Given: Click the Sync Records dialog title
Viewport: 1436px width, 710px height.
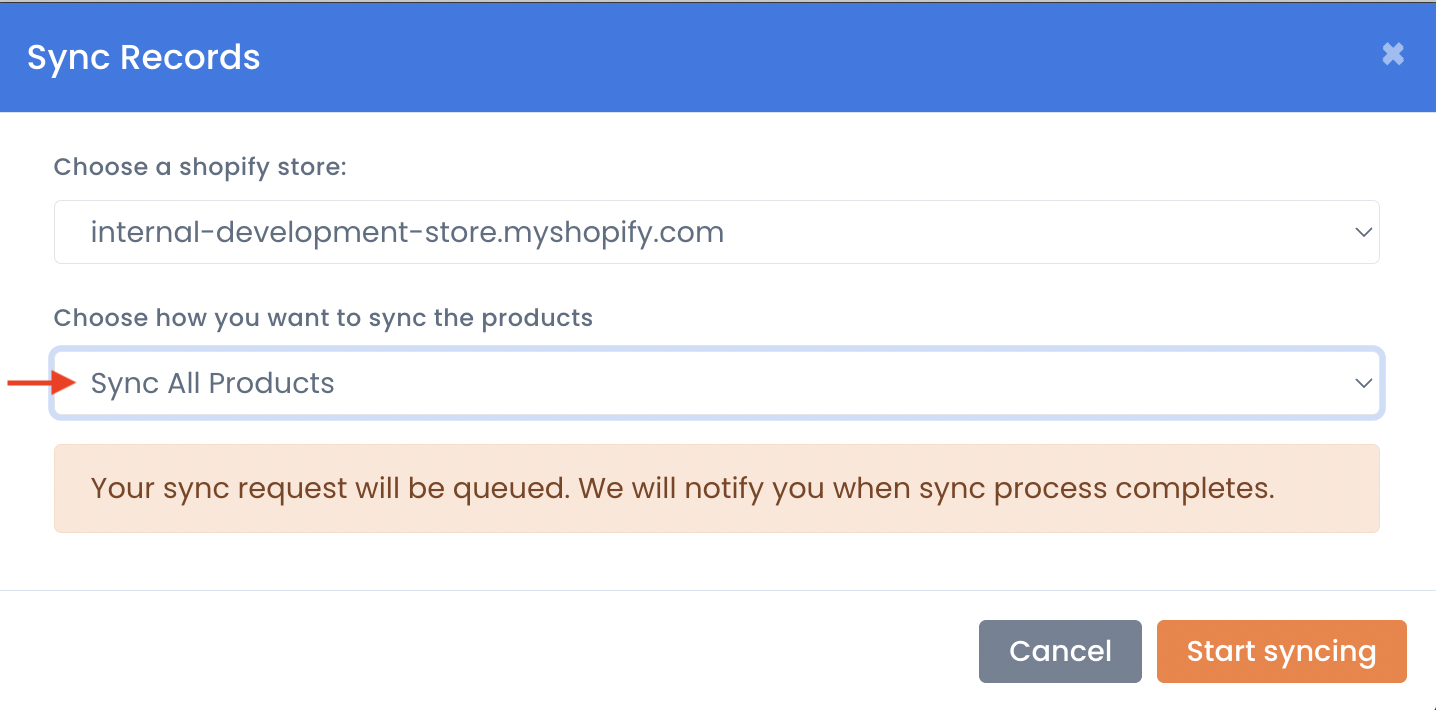Looking at the screenshot, I should point(143,57).
